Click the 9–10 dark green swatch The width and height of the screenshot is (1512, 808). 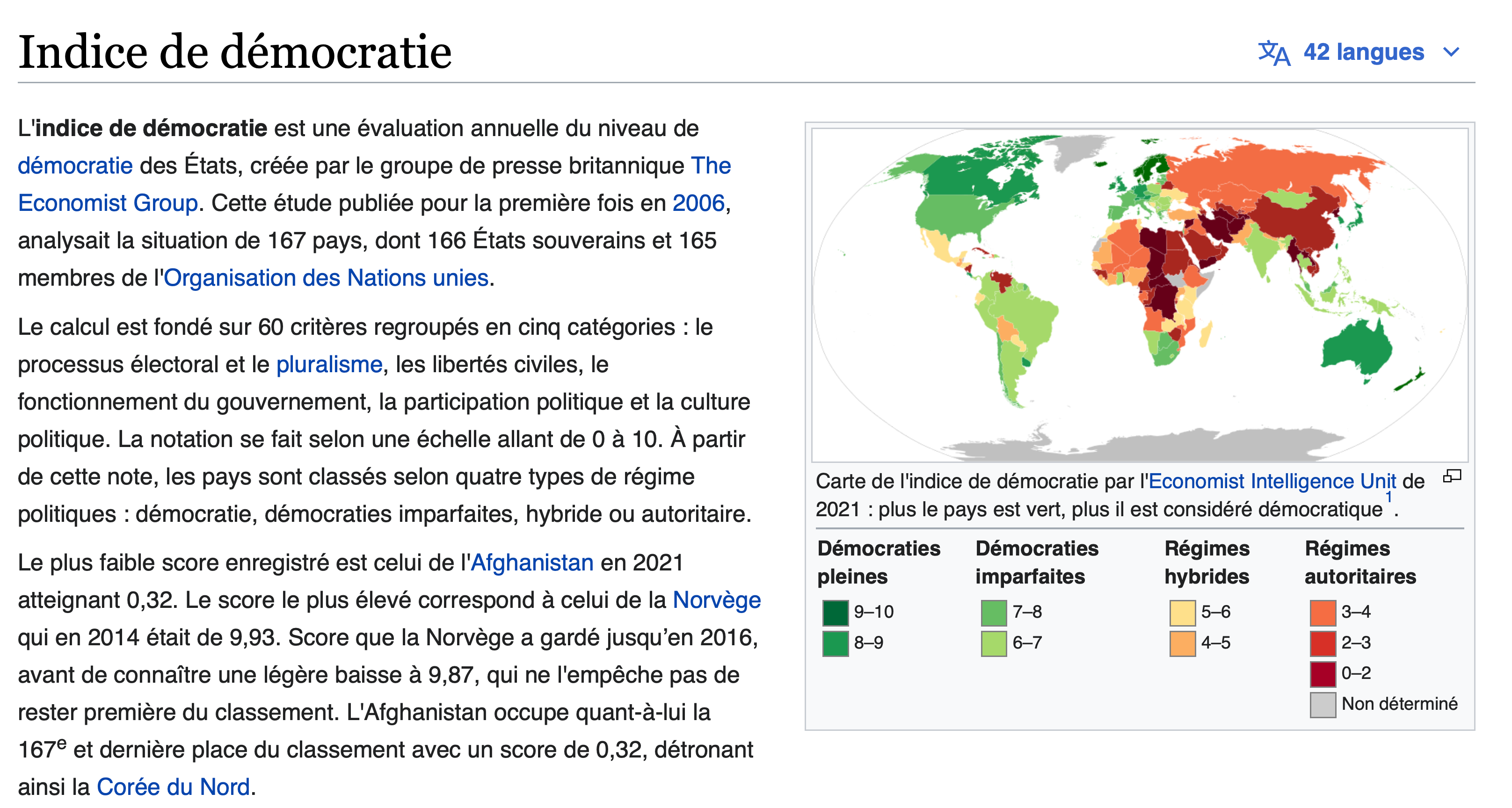tap(835, 613)
